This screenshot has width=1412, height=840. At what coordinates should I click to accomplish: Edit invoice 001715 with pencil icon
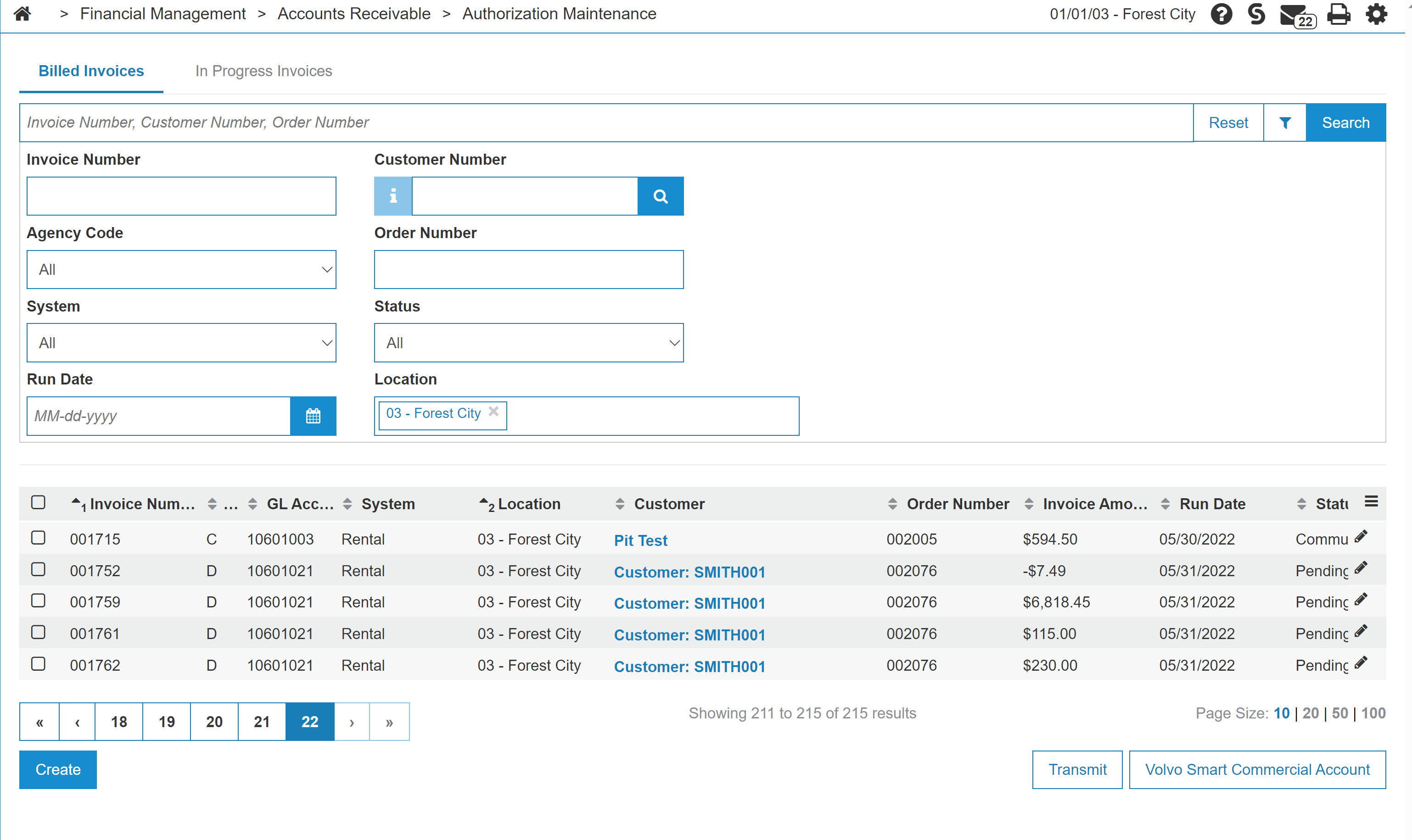pos(1361,537)
